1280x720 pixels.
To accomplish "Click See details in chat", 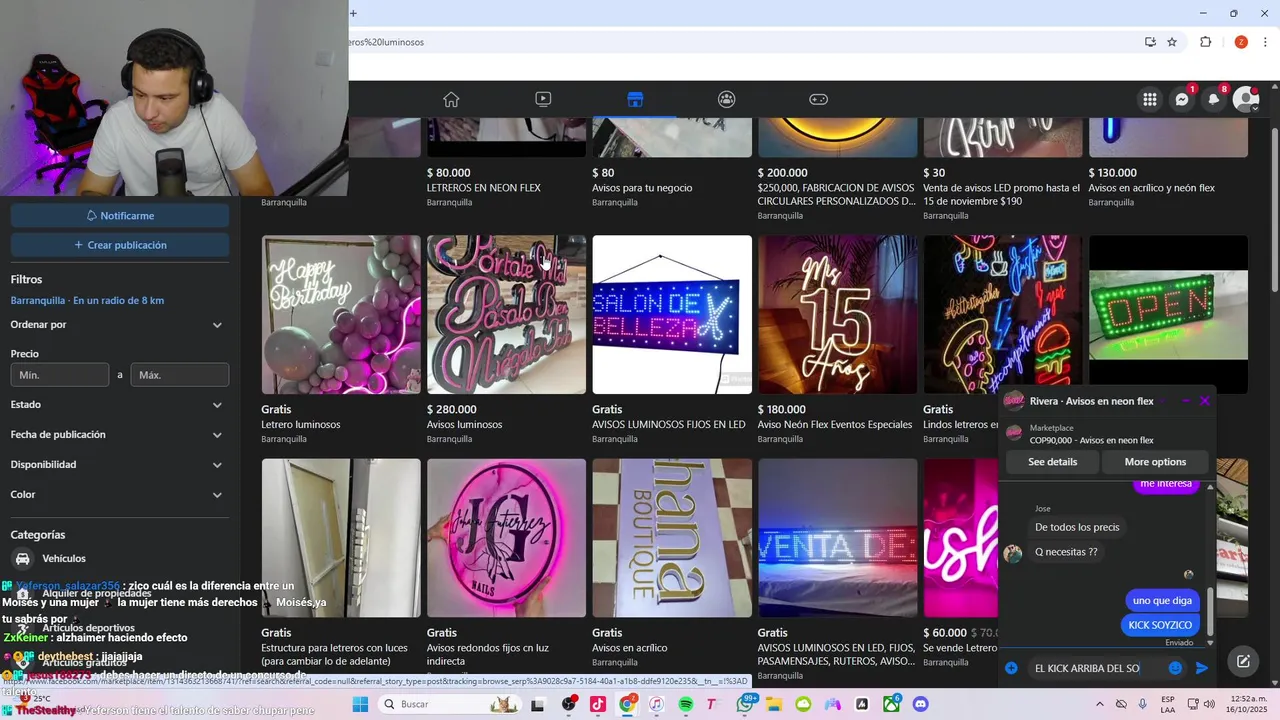I will coord(1053,462).
